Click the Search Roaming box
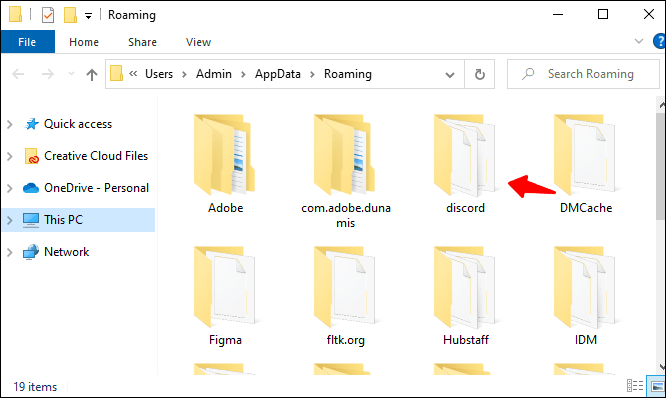The image size is (666, 398). (583, 74)
